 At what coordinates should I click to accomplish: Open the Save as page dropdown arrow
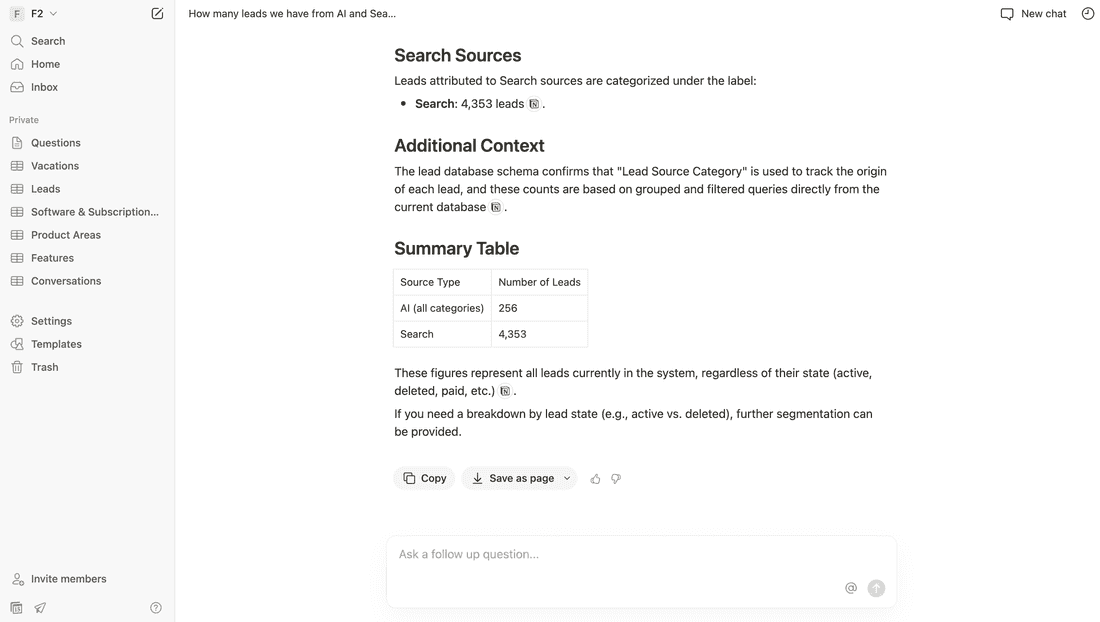coord(567,479)
